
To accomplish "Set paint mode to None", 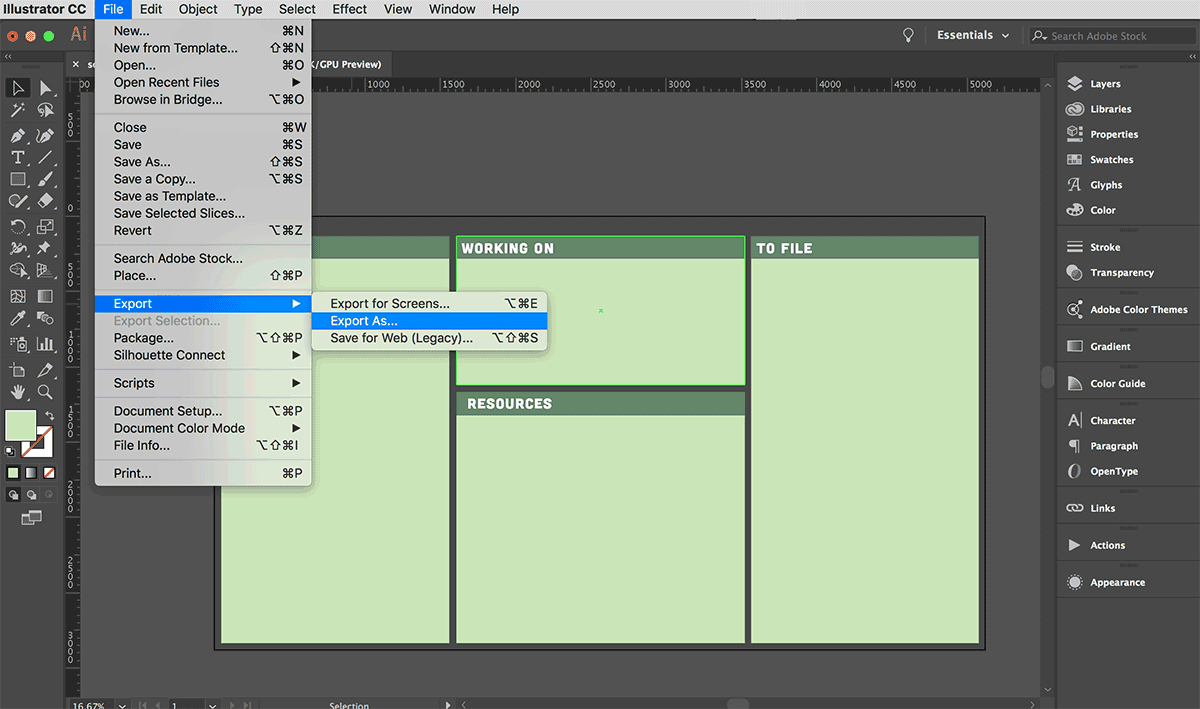I will point(46,472).
